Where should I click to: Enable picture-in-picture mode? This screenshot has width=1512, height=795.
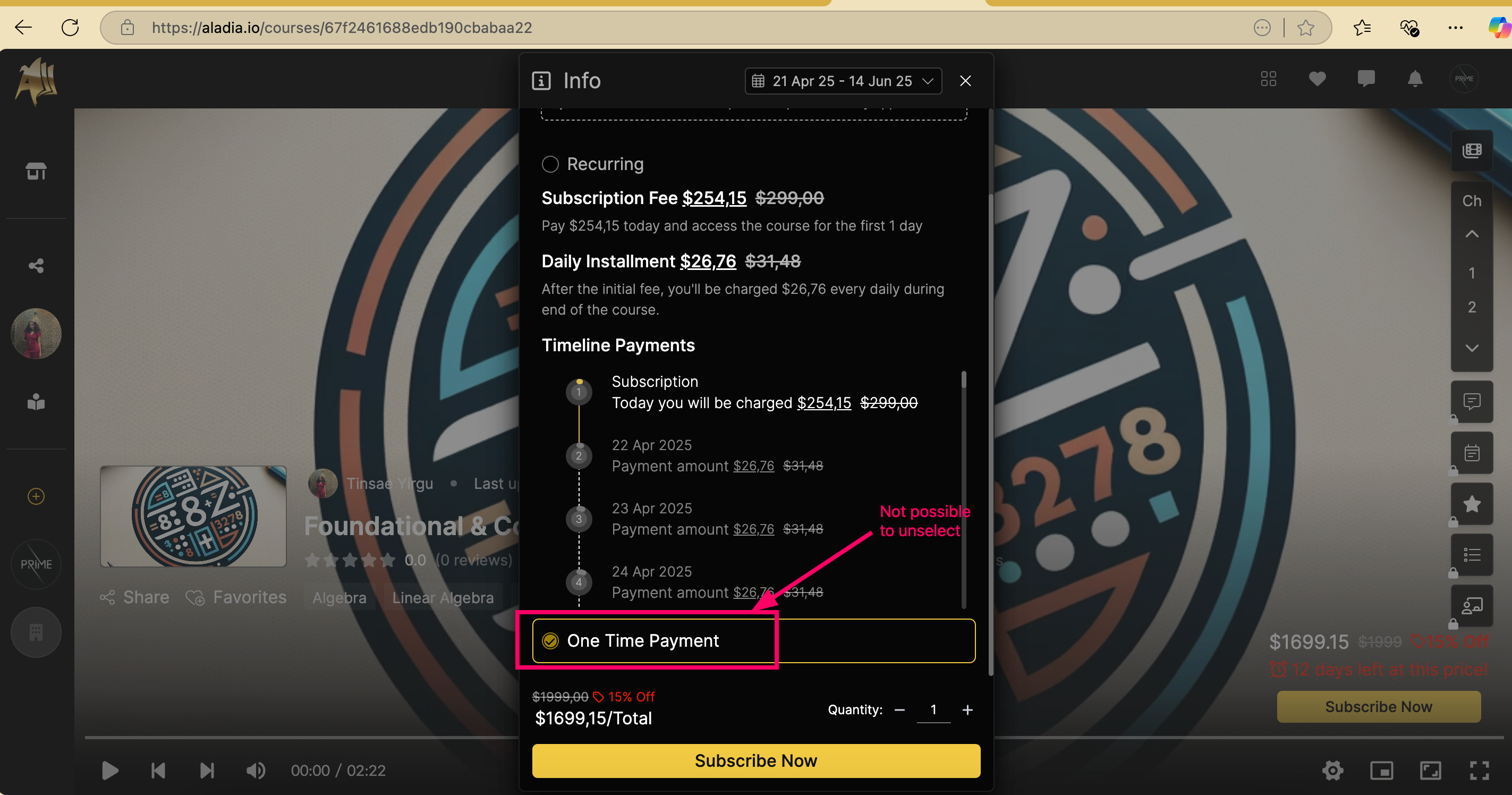[x=1382, y=771]
